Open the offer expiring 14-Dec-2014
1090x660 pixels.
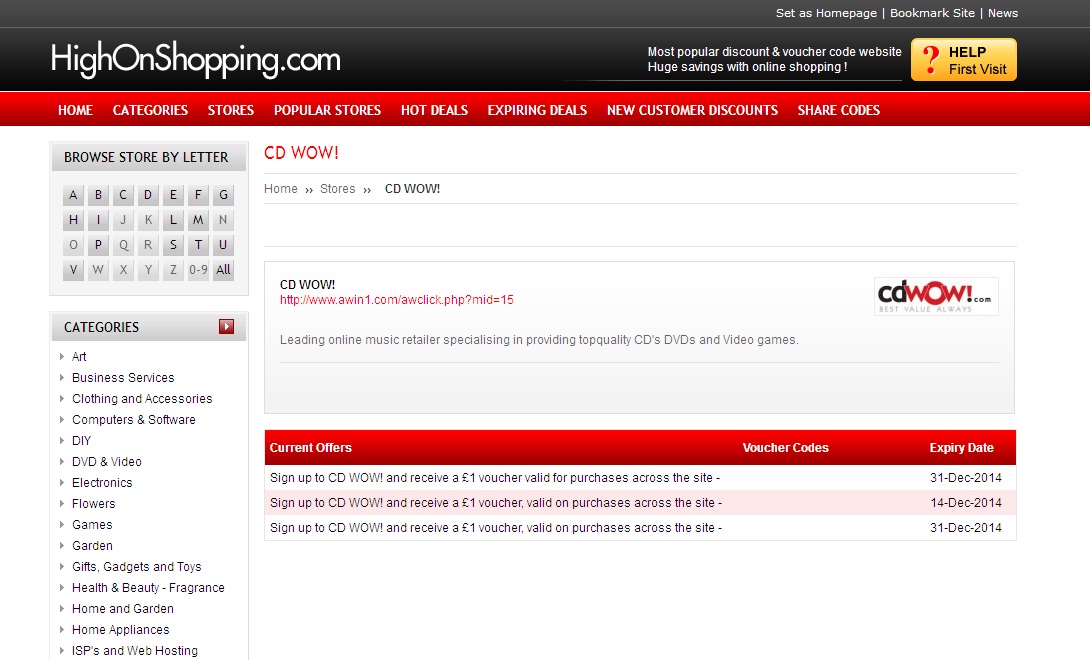tap(640, 503)
